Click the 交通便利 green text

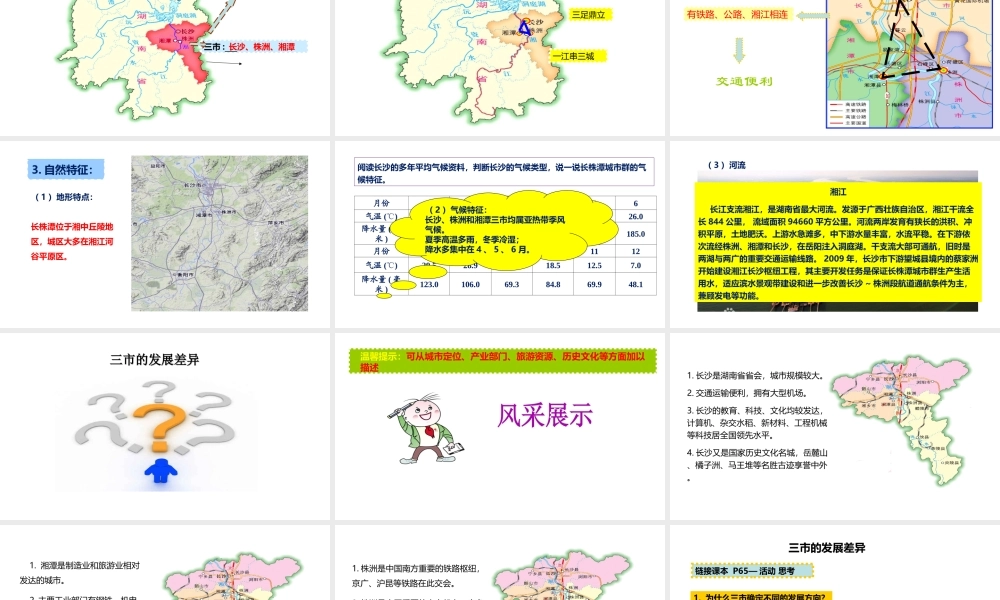[x=744, y=82]
